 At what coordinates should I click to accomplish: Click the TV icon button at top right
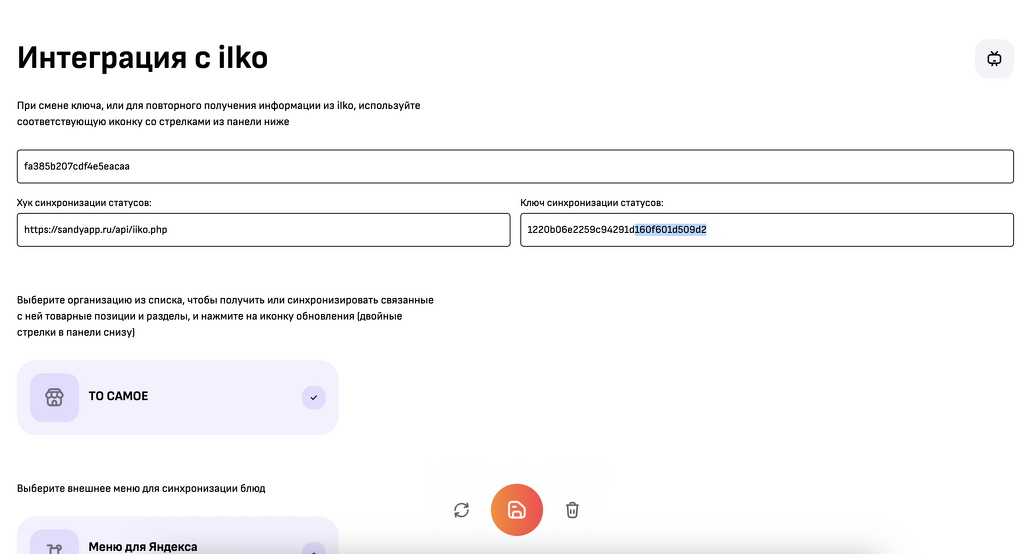coord(994,59)
